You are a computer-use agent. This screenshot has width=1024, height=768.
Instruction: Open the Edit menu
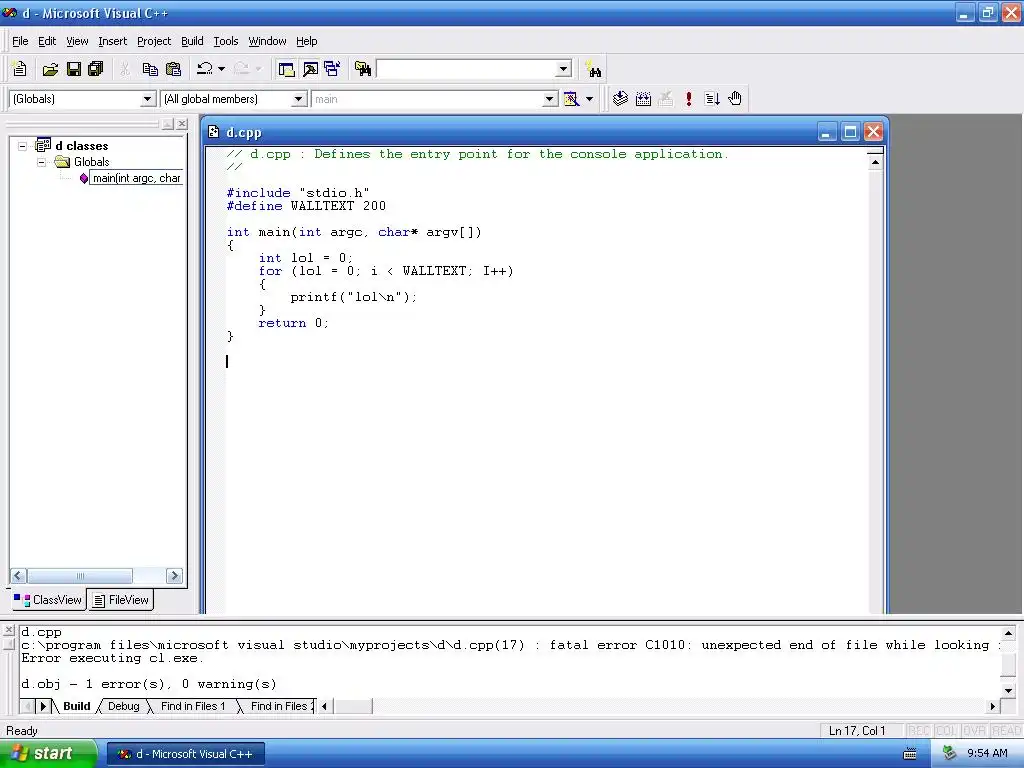click(47, 41)
